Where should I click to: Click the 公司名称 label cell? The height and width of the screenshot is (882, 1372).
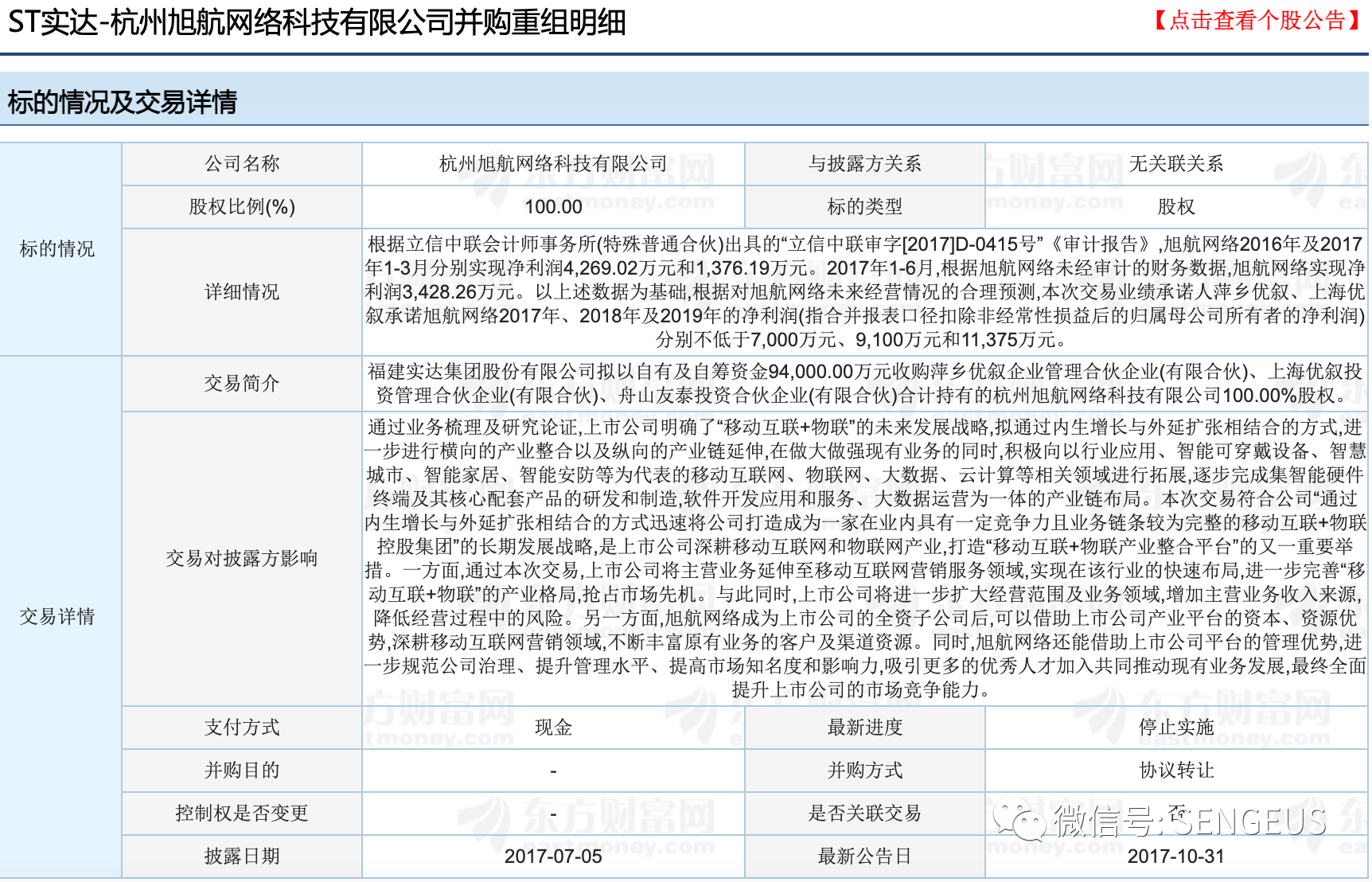[x=242, y=164]
